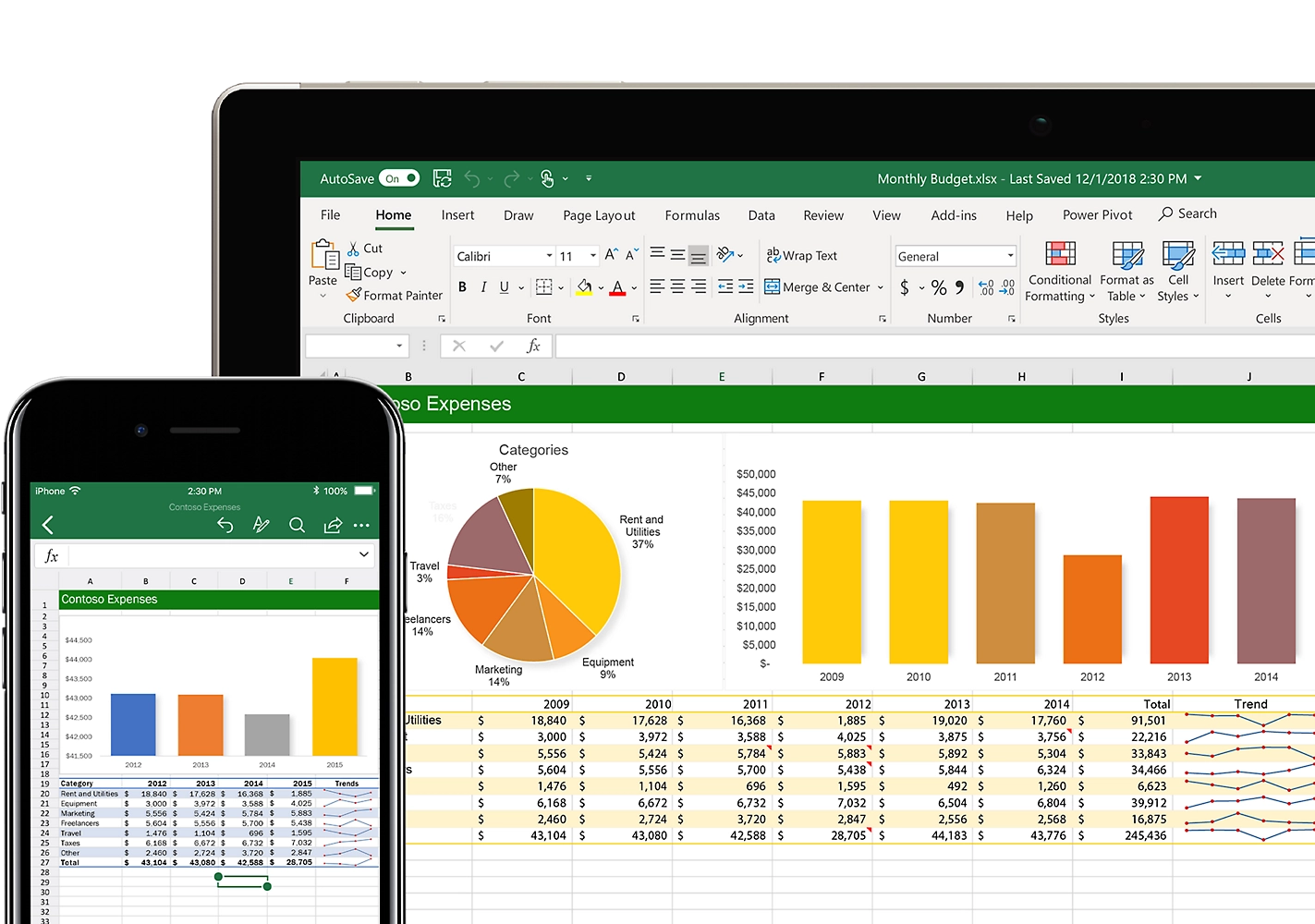
Task: Open Search in the ribbon
Action: coord(1187,213)
